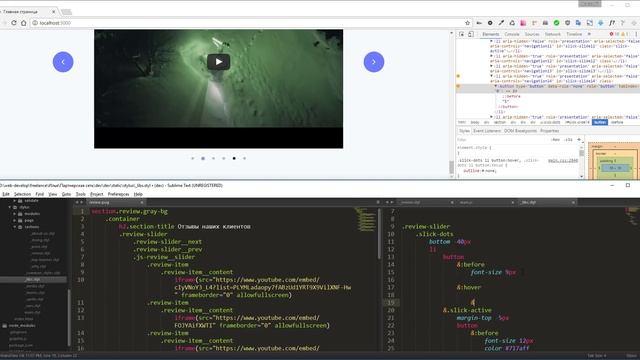
Task: Click the left pane tab navigation arrows
Action: 79,202
